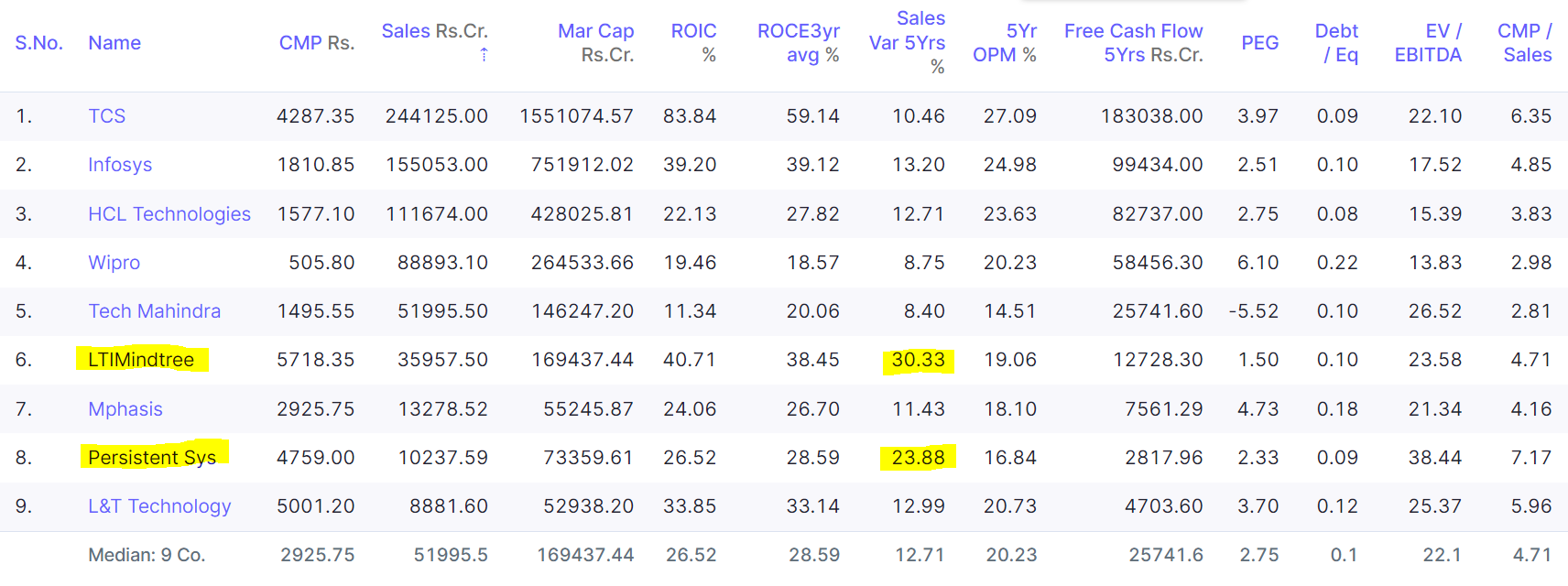Sort by Debt / Eq column header
The image size is (1568, 586).
[x=1336, y=43]
